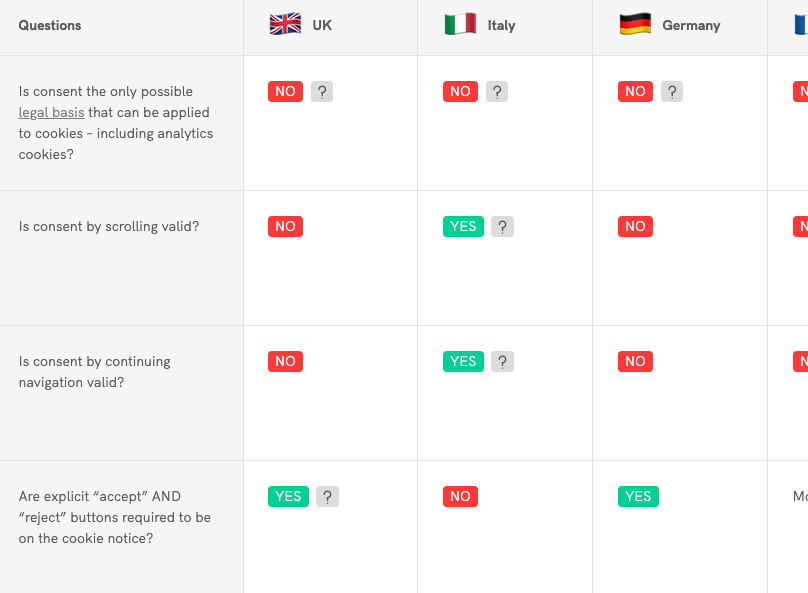Click the Italy flag icon

point(461,25)
